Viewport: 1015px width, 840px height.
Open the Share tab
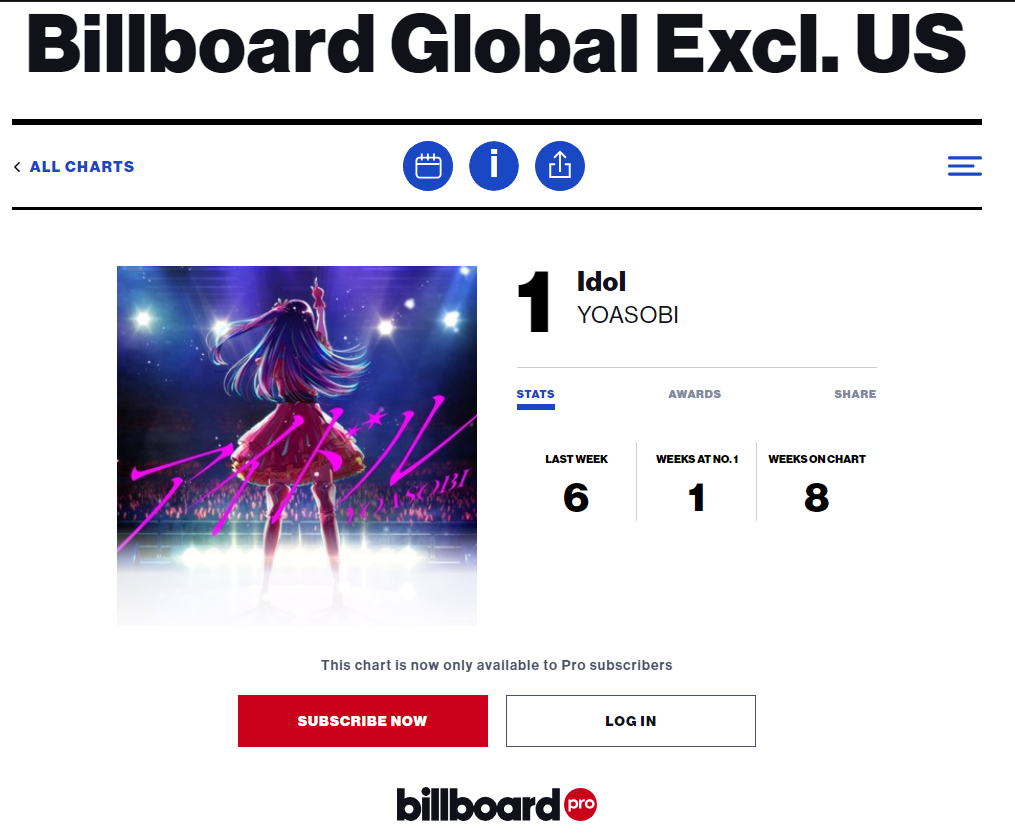(x=855, y=394)
